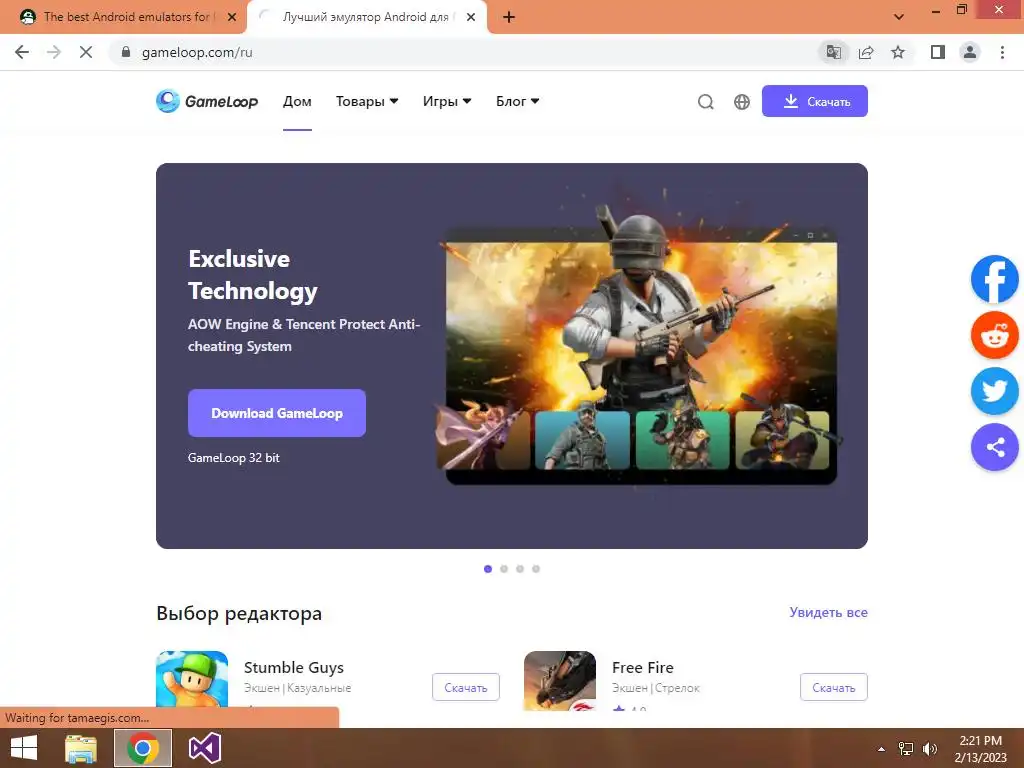Show hidden system tray icons

(x=881, y=749)
